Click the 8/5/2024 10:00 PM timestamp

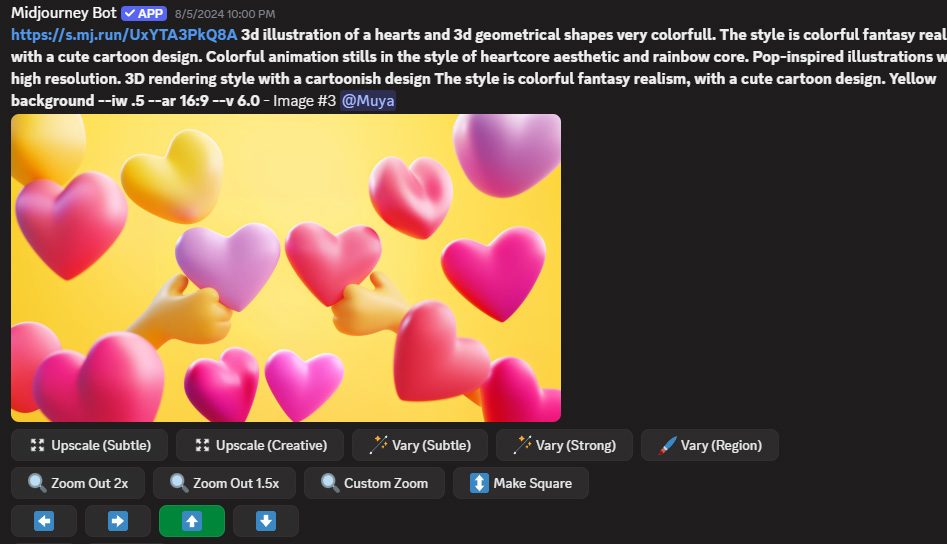225,14
